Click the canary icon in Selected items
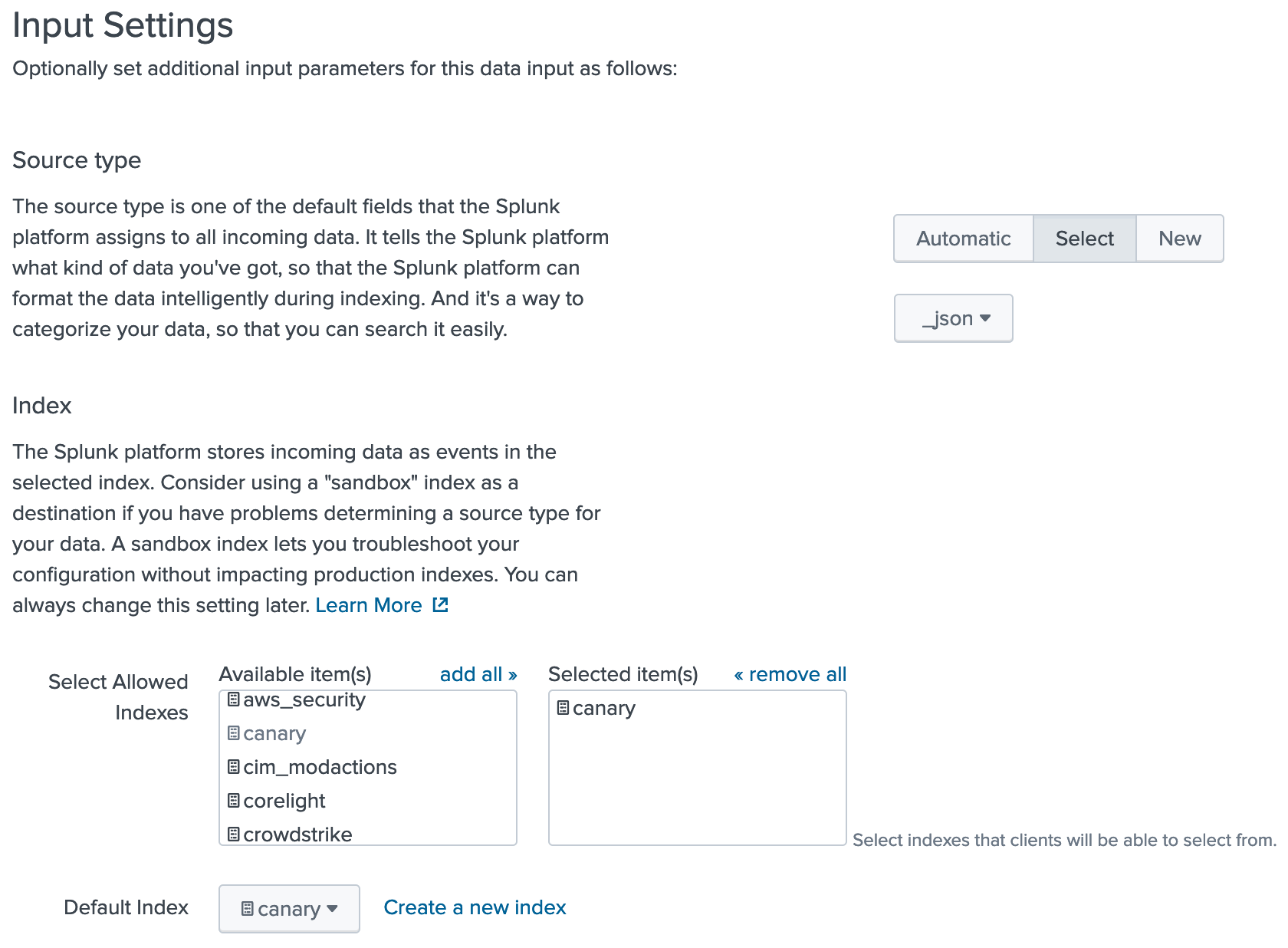This screenshot has height=948, width=1288. (x=563, y=707)
